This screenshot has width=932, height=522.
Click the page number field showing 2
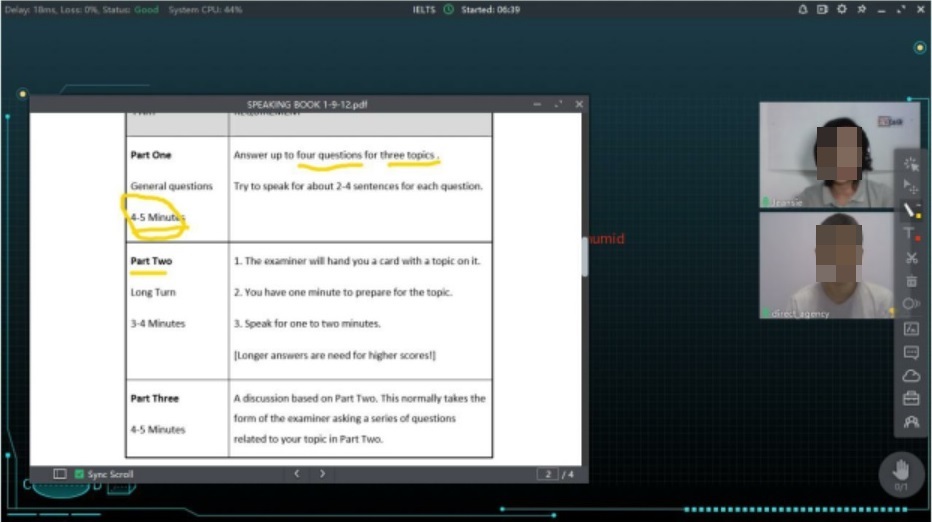(547, 474)
